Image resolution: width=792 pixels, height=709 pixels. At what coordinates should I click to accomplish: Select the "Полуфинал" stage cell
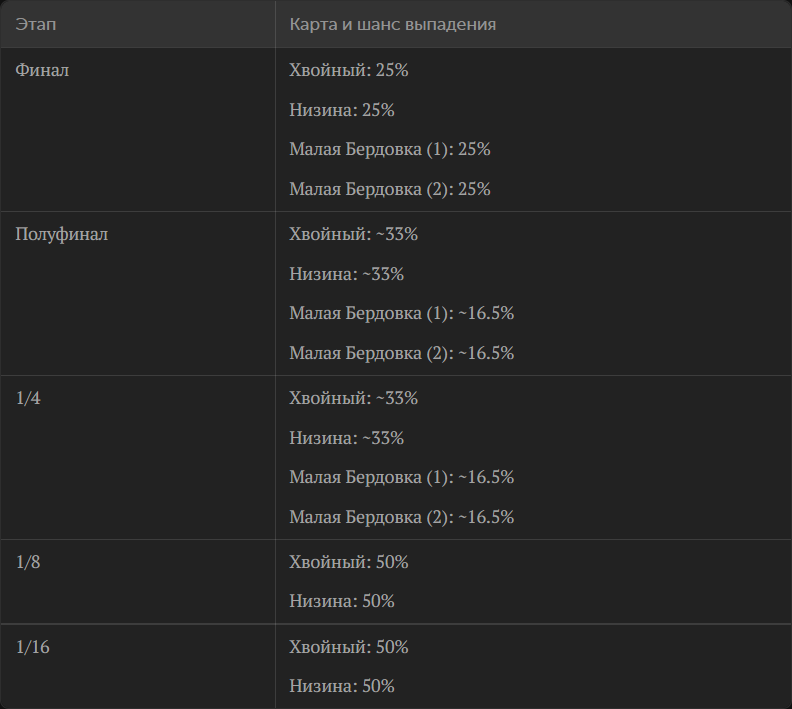click(x=62, y=234)
